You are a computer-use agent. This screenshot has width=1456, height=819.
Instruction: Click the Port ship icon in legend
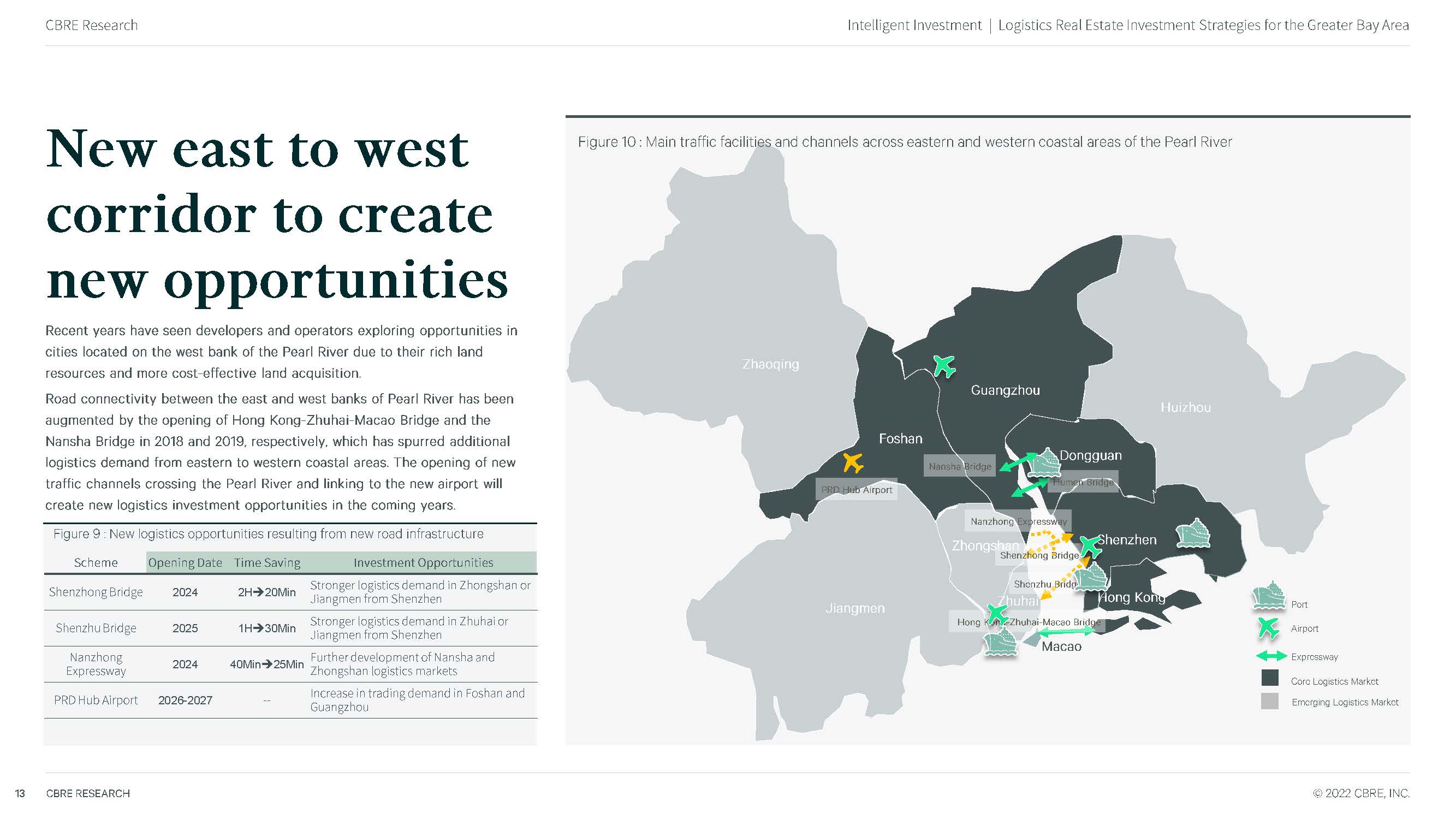(x=1269, y=597)
